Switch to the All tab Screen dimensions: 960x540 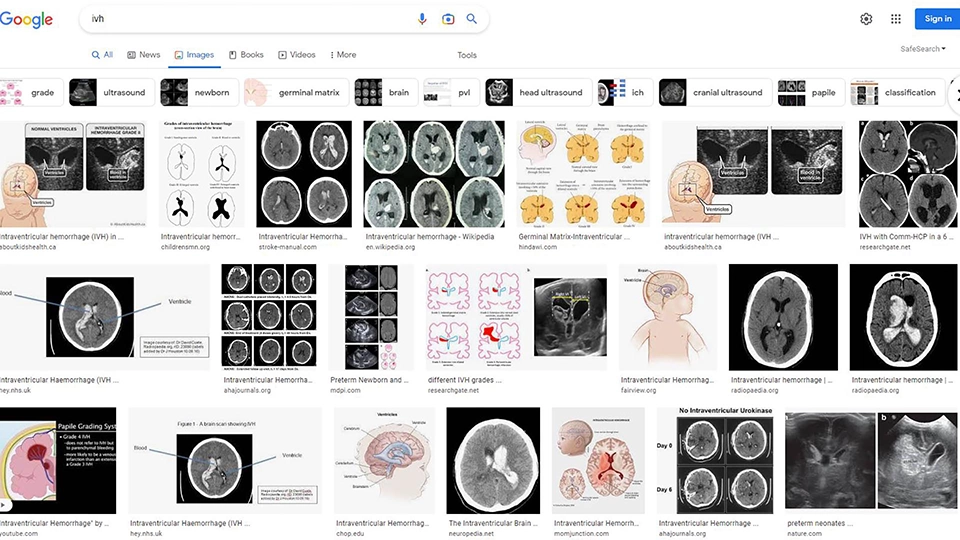point(102,54)
